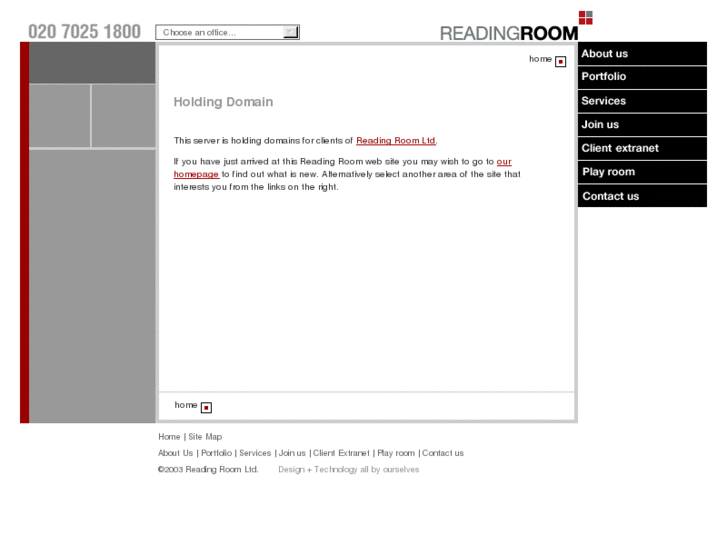Click the footer Services link

click(x=255, y=453)
